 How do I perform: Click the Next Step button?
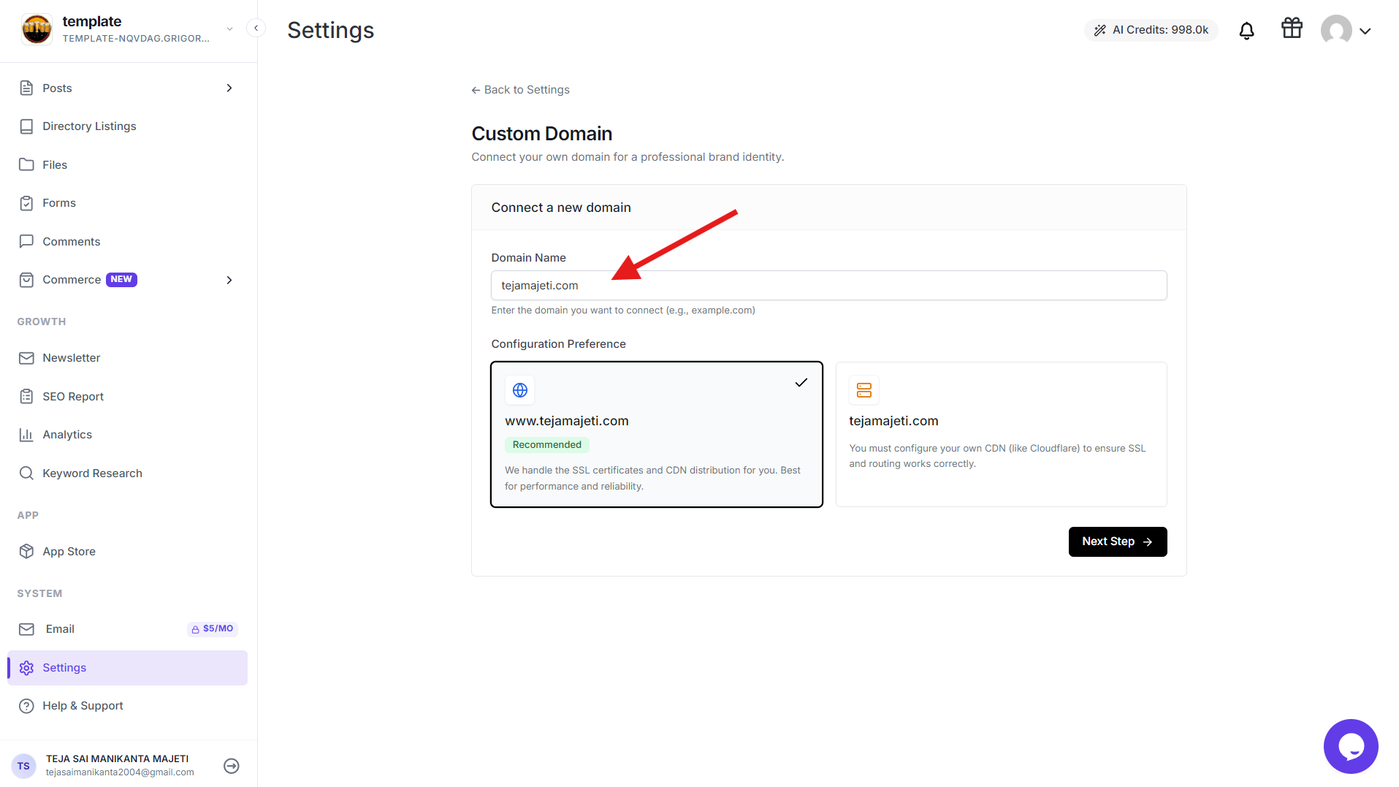1117,541
